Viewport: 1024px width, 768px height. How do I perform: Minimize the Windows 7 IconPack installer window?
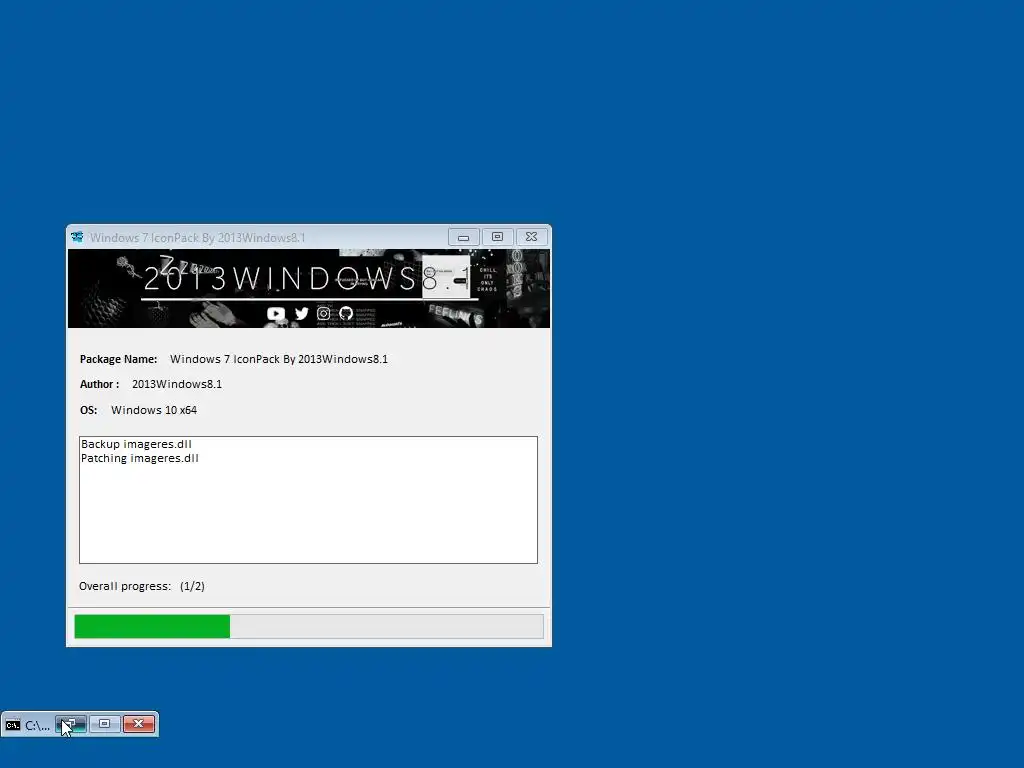click(x=464, y=237)
